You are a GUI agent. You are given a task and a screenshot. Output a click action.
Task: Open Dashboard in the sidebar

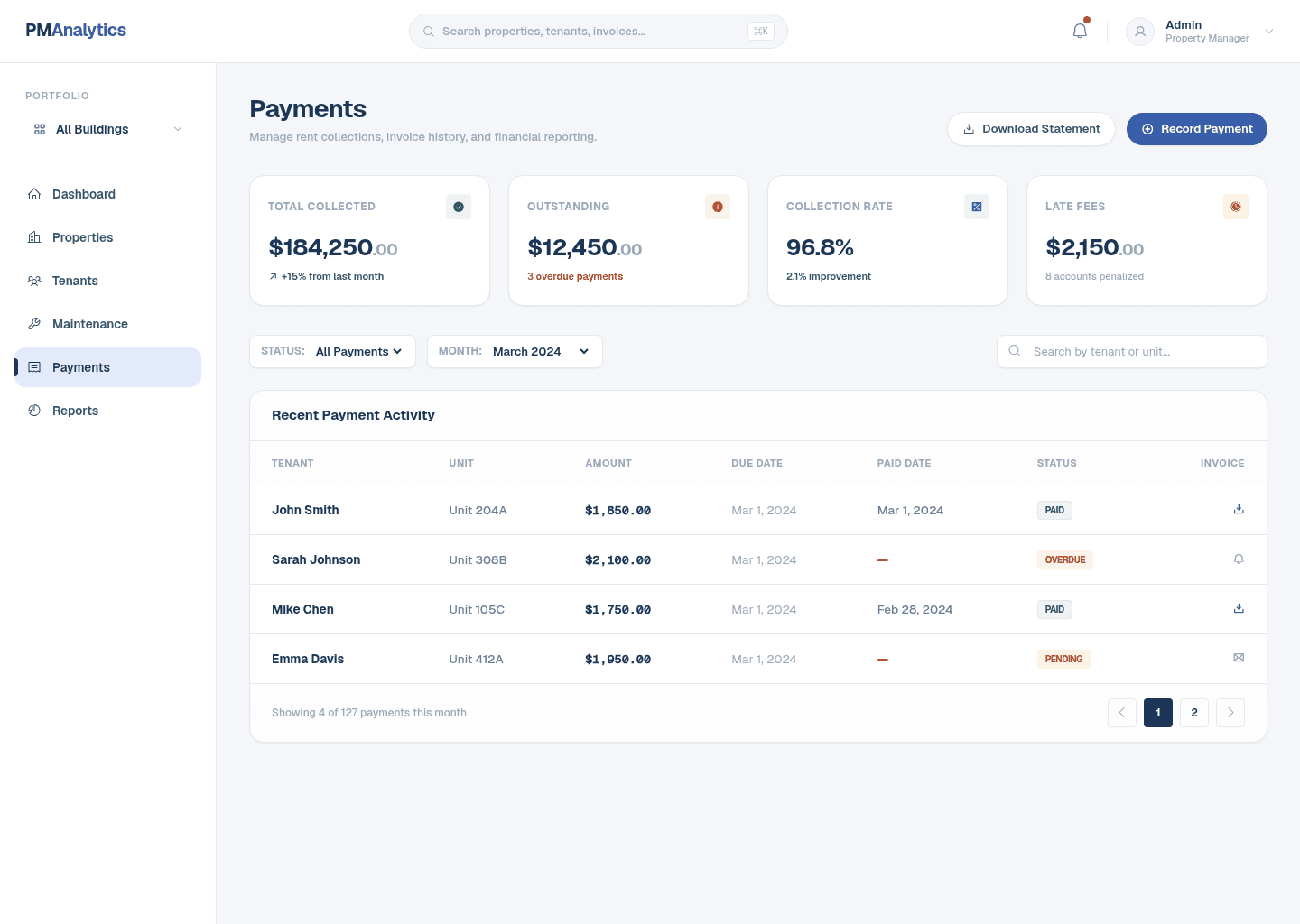click(x=108, y=194)
